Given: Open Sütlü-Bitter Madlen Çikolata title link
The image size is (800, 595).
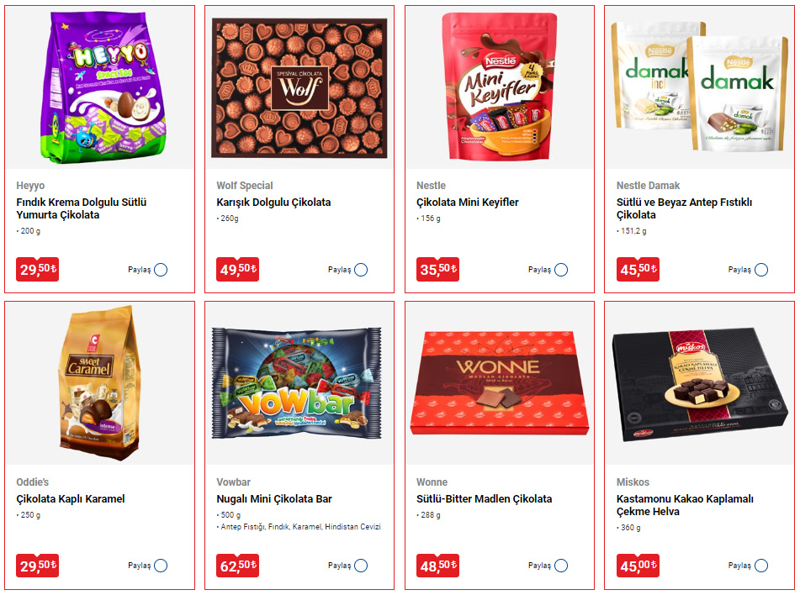Looking at the screenshot, I should pyautogui.click(x=484, y=499).
